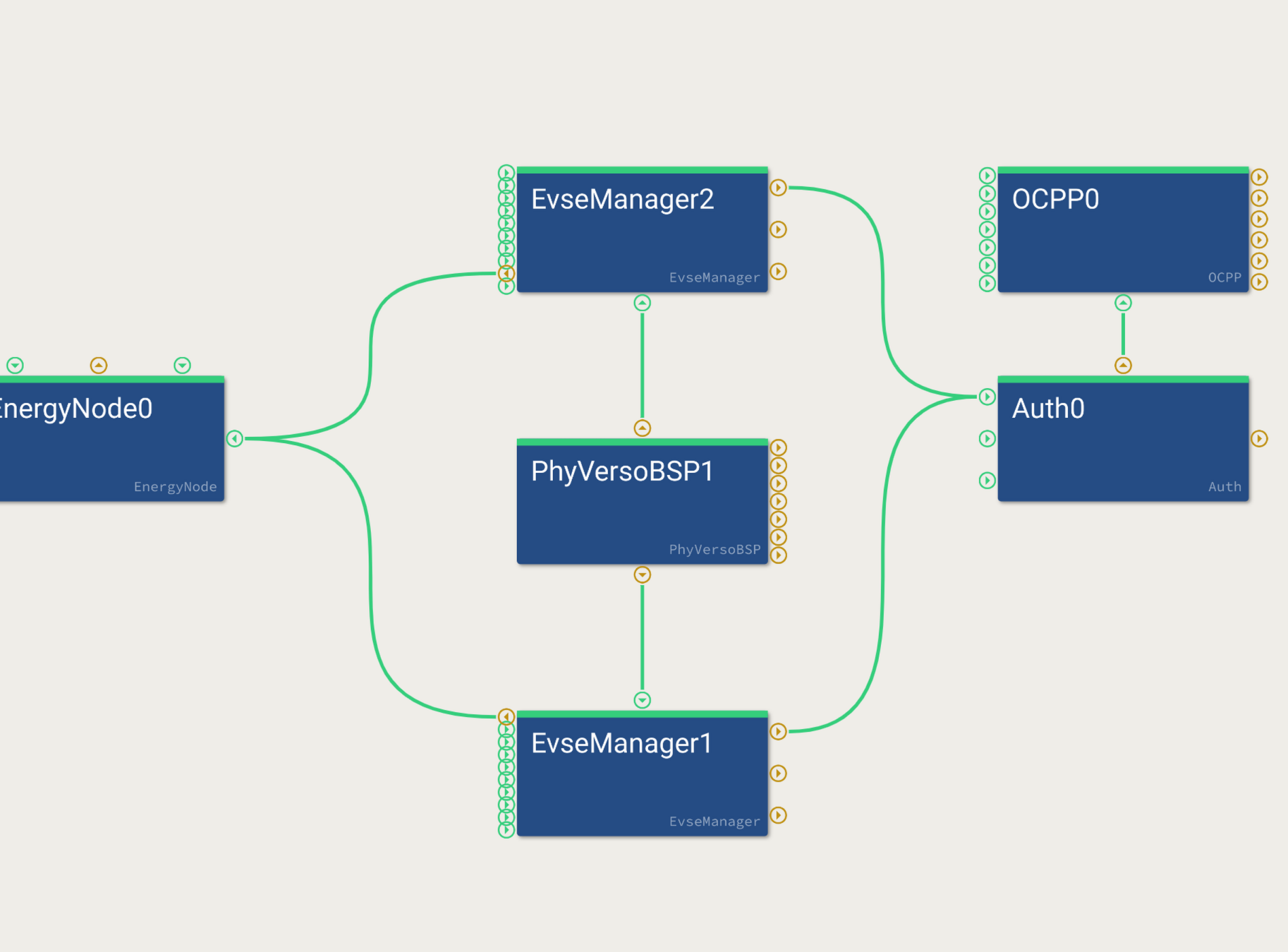Select the green port below EvseManager2
This screenshot has width=1288, height=952.
click(642, 303)
